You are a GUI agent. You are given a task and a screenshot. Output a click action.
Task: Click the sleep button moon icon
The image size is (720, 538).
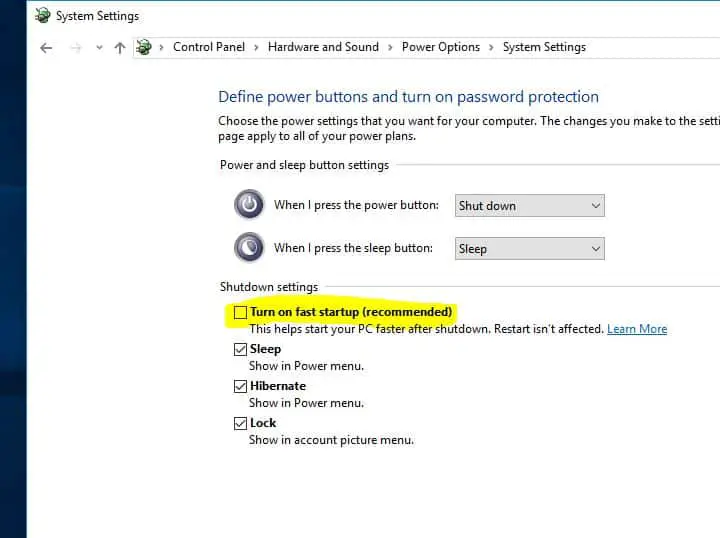click(249, 247)
